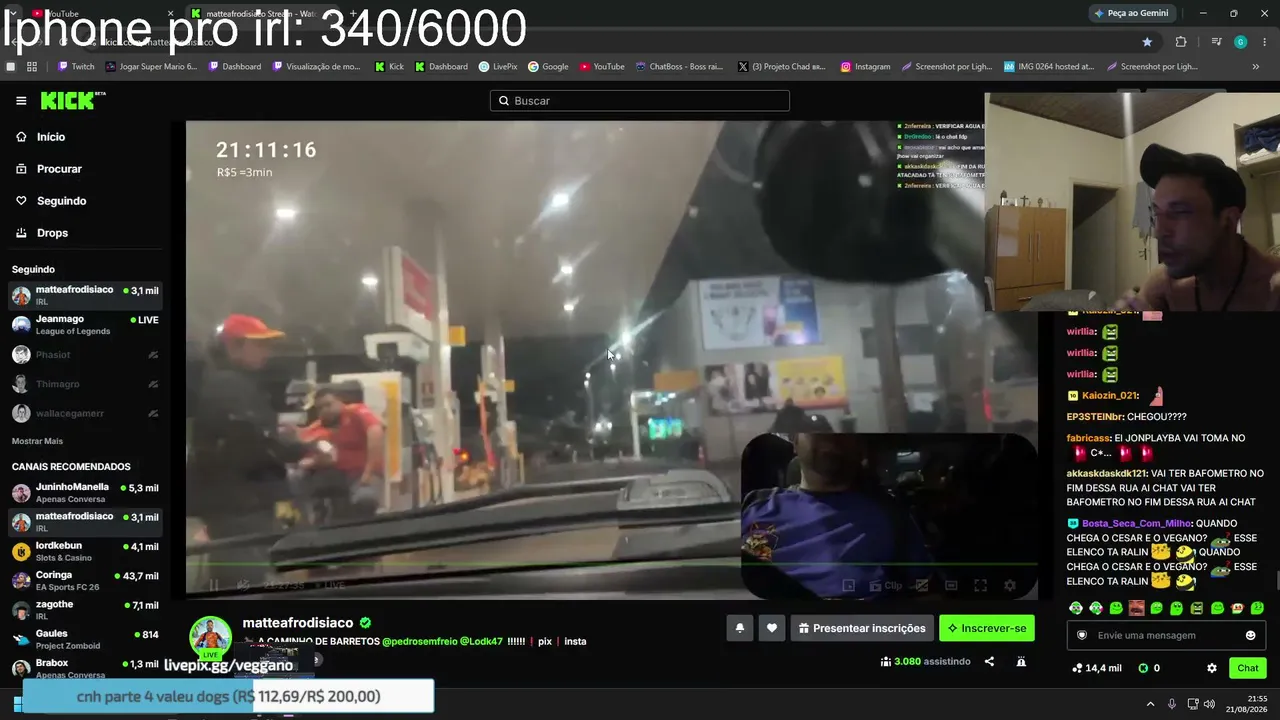
Task: Click Presentear inscrições button
Action: [862, 628]
